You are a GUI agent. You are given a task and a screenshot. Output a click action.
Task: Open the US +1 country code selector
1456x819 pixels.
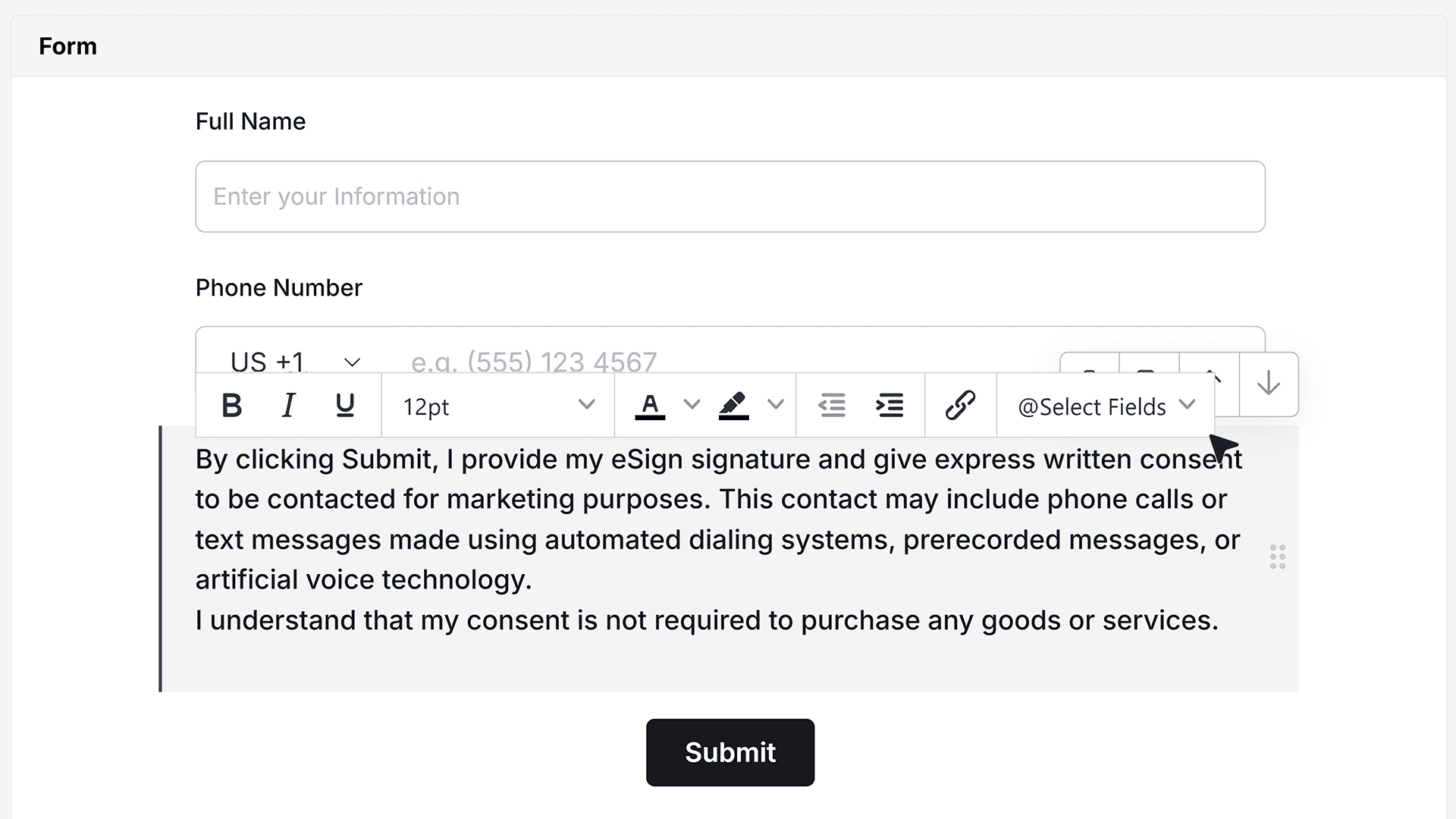(x=296, y=362)
